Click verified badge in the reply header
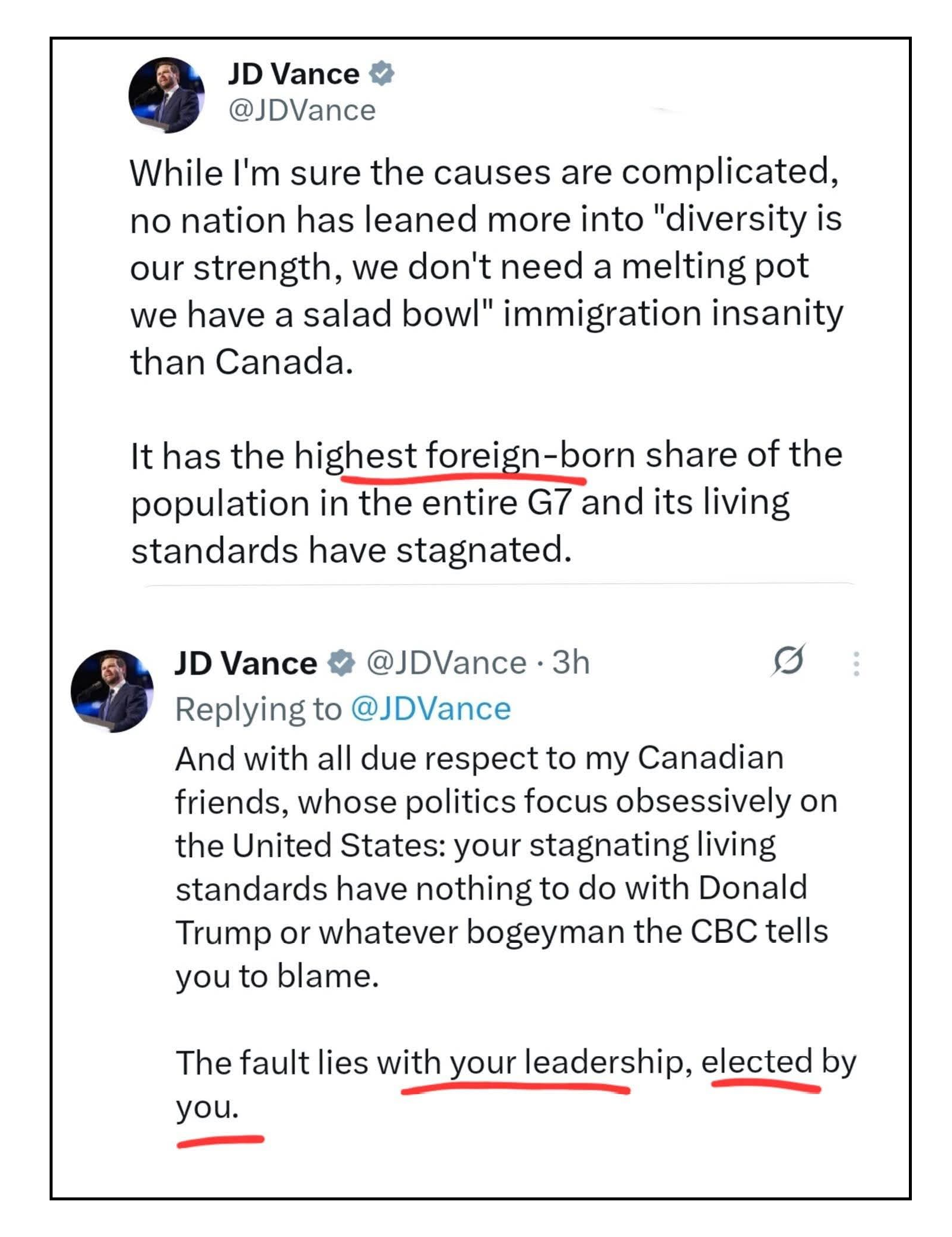This screenshot has width=952, height=1237. [341, 662]
